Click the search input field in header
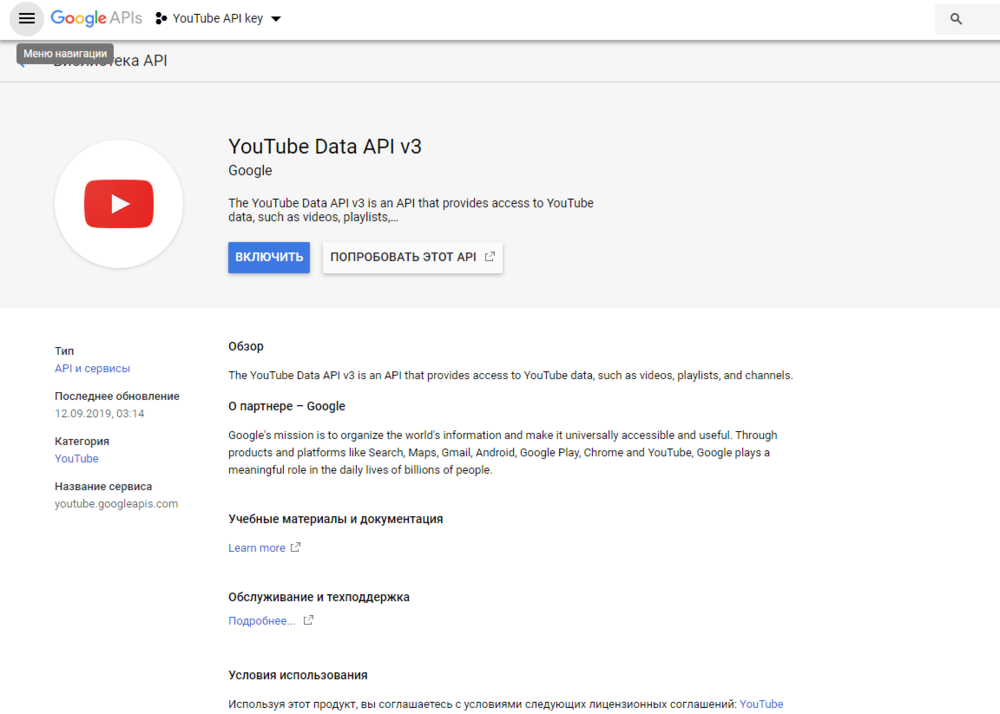 (x=980, y=19)
